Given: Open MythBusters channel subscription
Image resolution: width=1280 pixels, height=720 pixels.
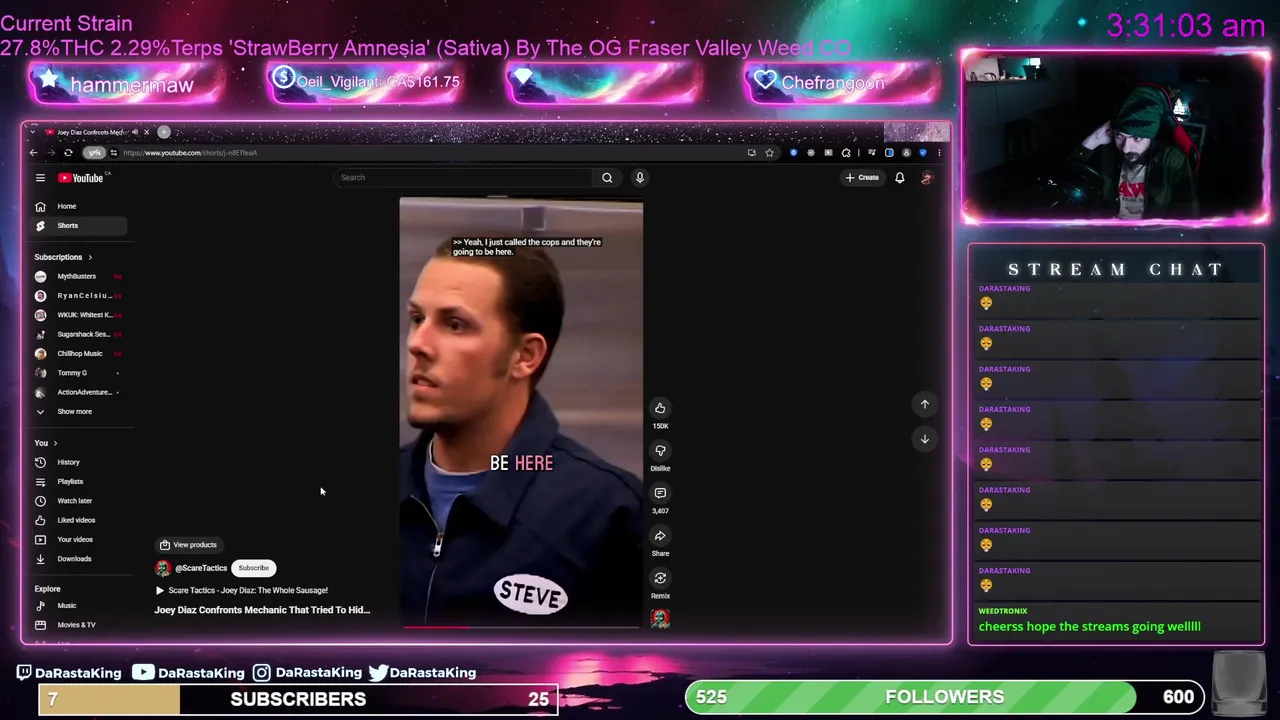Looking at the screenshot, I should [x=80, y=276].
